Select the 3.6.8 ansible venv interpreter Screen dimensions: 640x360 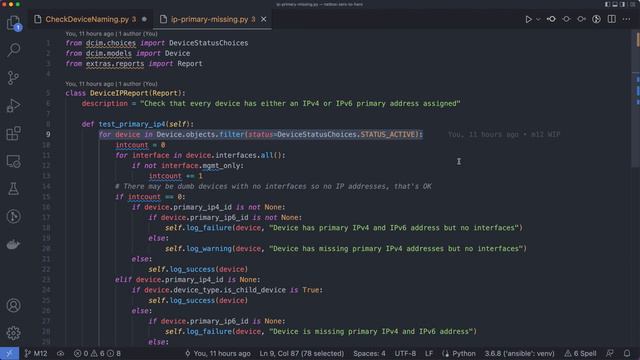(x=519, y=353)
